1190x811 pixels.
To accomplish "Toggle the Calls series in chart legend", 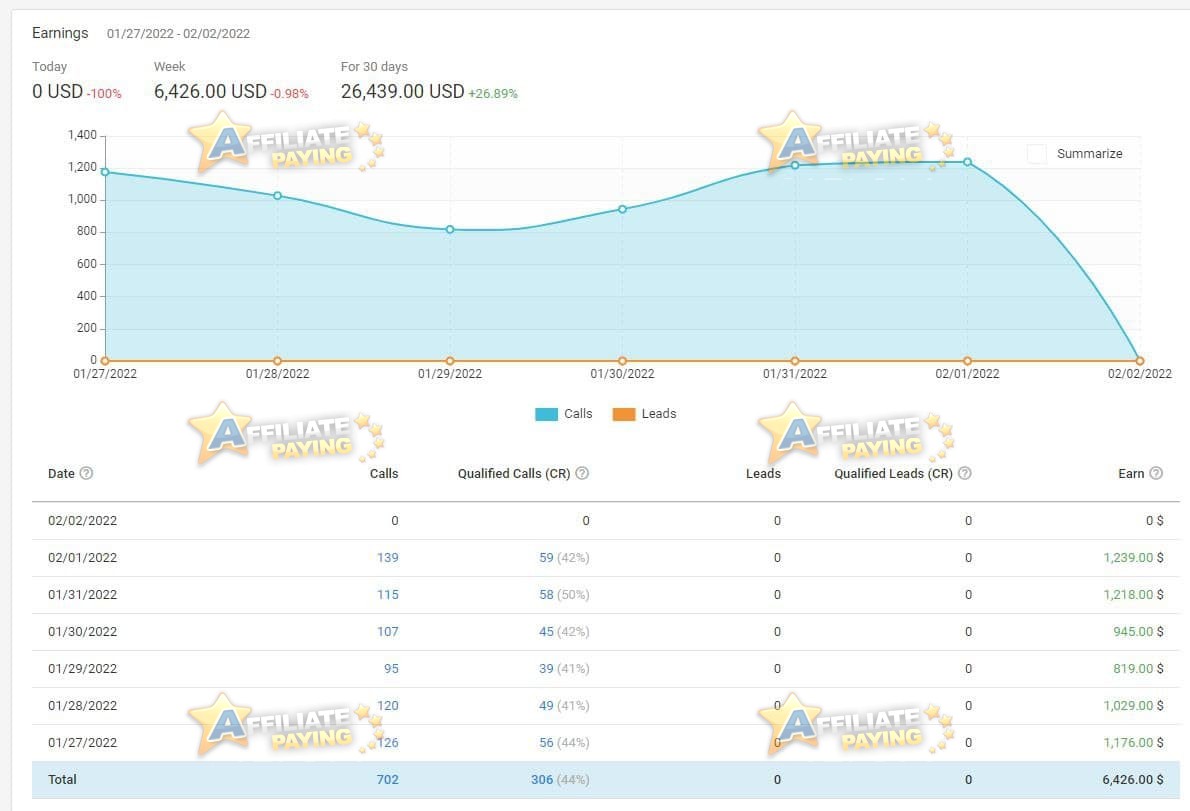I will tap(563, 413).
